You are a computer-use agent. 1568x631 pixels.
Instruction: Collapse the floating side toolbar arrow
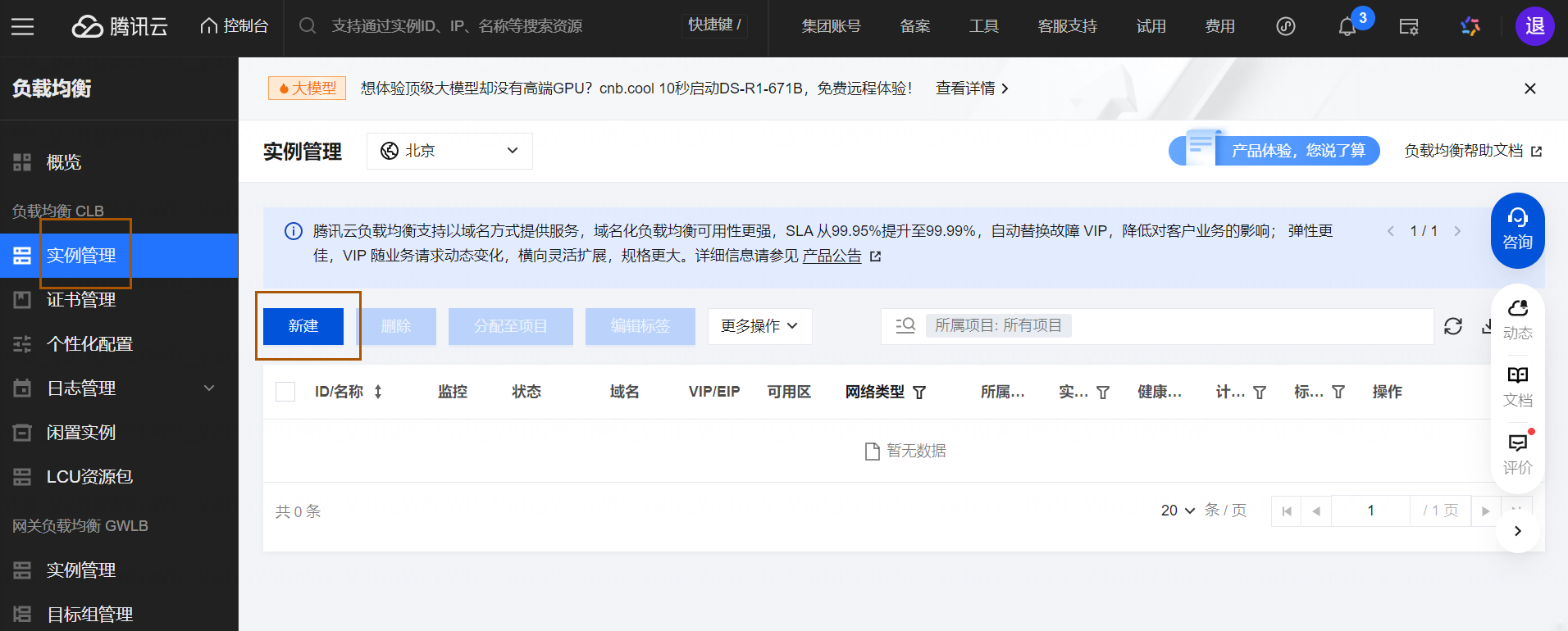point(1517,531)
